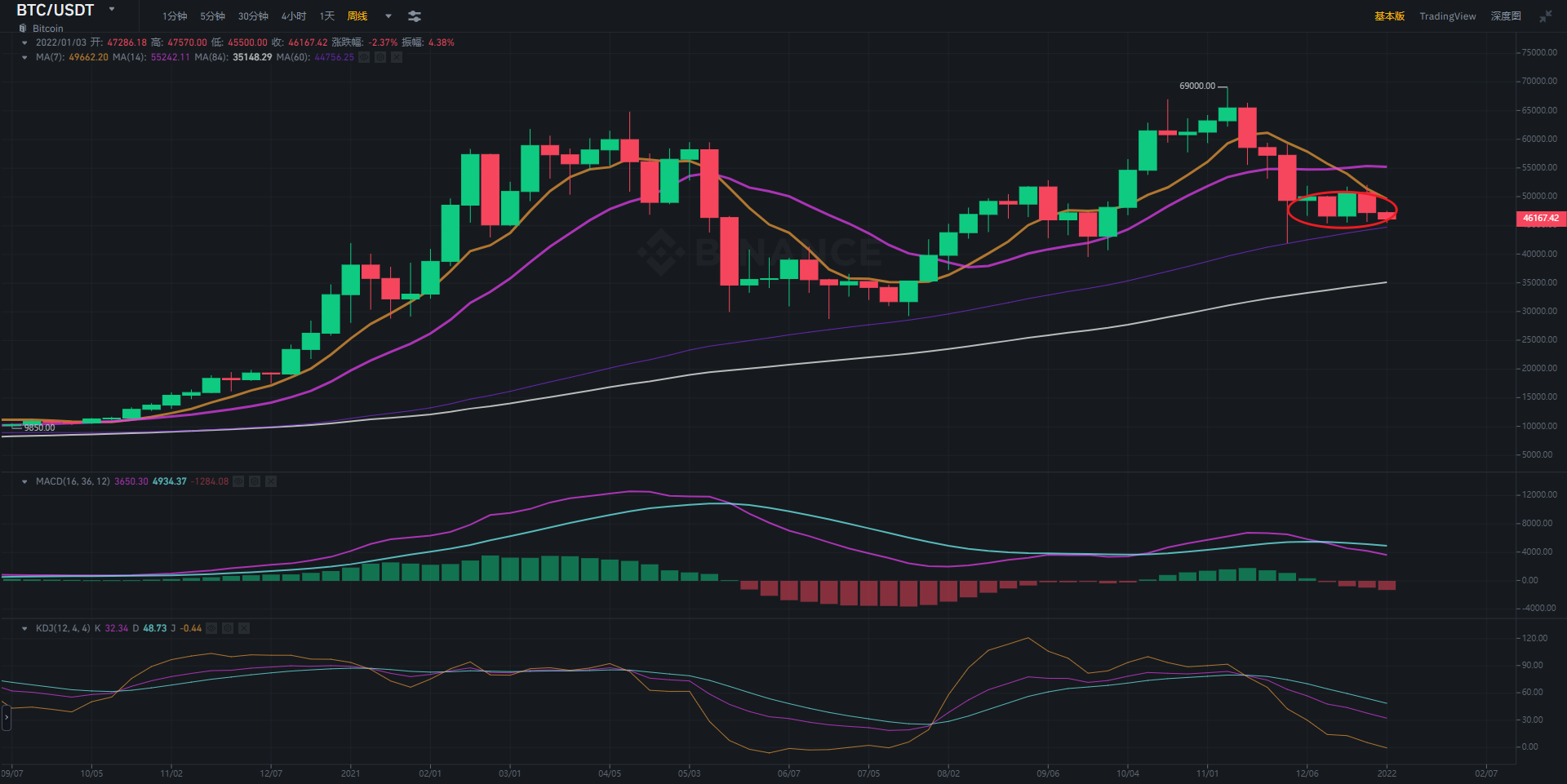Remove the MA indicator with X icon
Image resolution: width=1567 pixels, height=784 pixels.
[397, 57]
